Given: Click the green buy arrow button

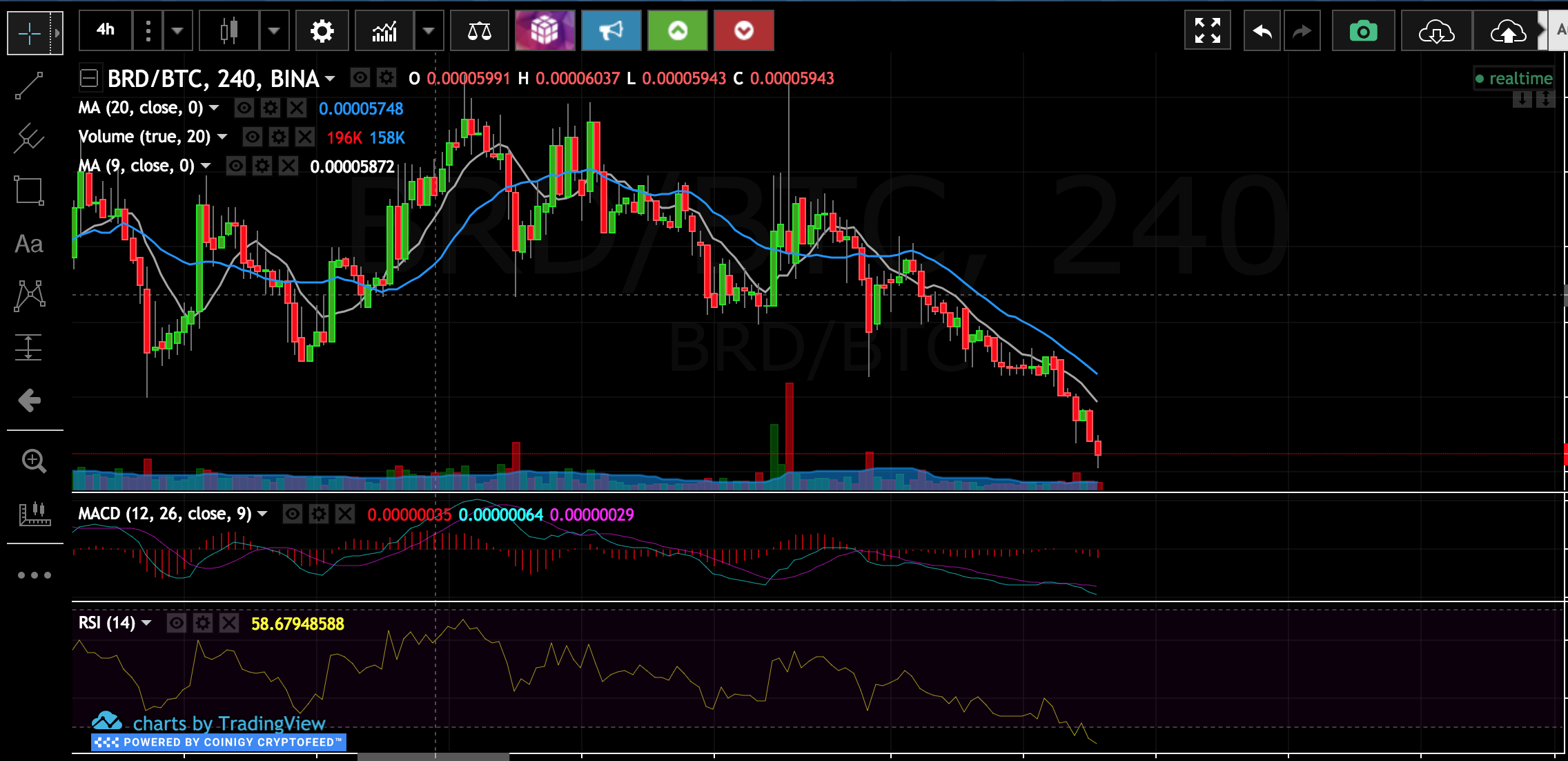Looking at the screenshot, I should point(678,31).
